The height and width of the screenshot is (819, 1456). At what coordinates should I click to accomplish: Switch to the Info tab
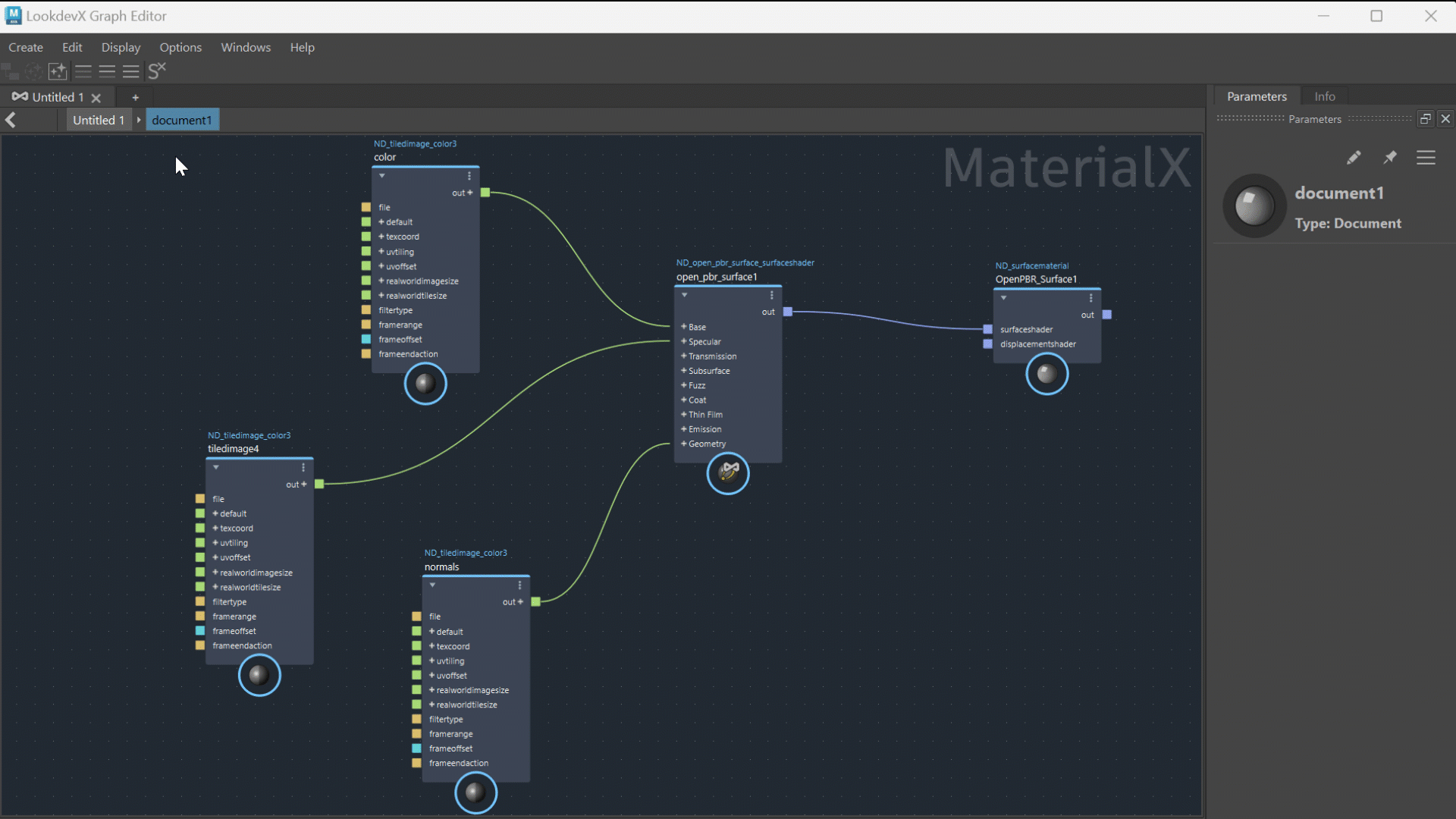coord(1324,96)
